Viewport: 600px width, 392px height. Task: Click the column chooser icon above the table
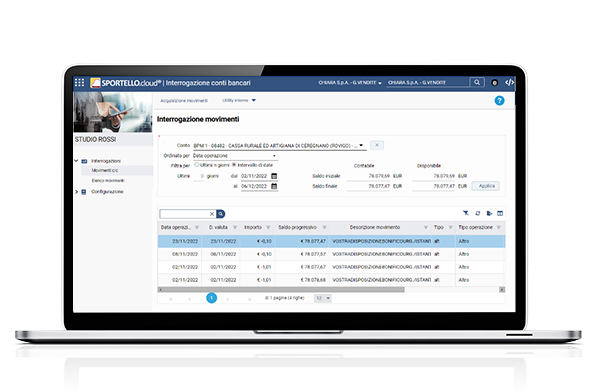click(500, 213)
